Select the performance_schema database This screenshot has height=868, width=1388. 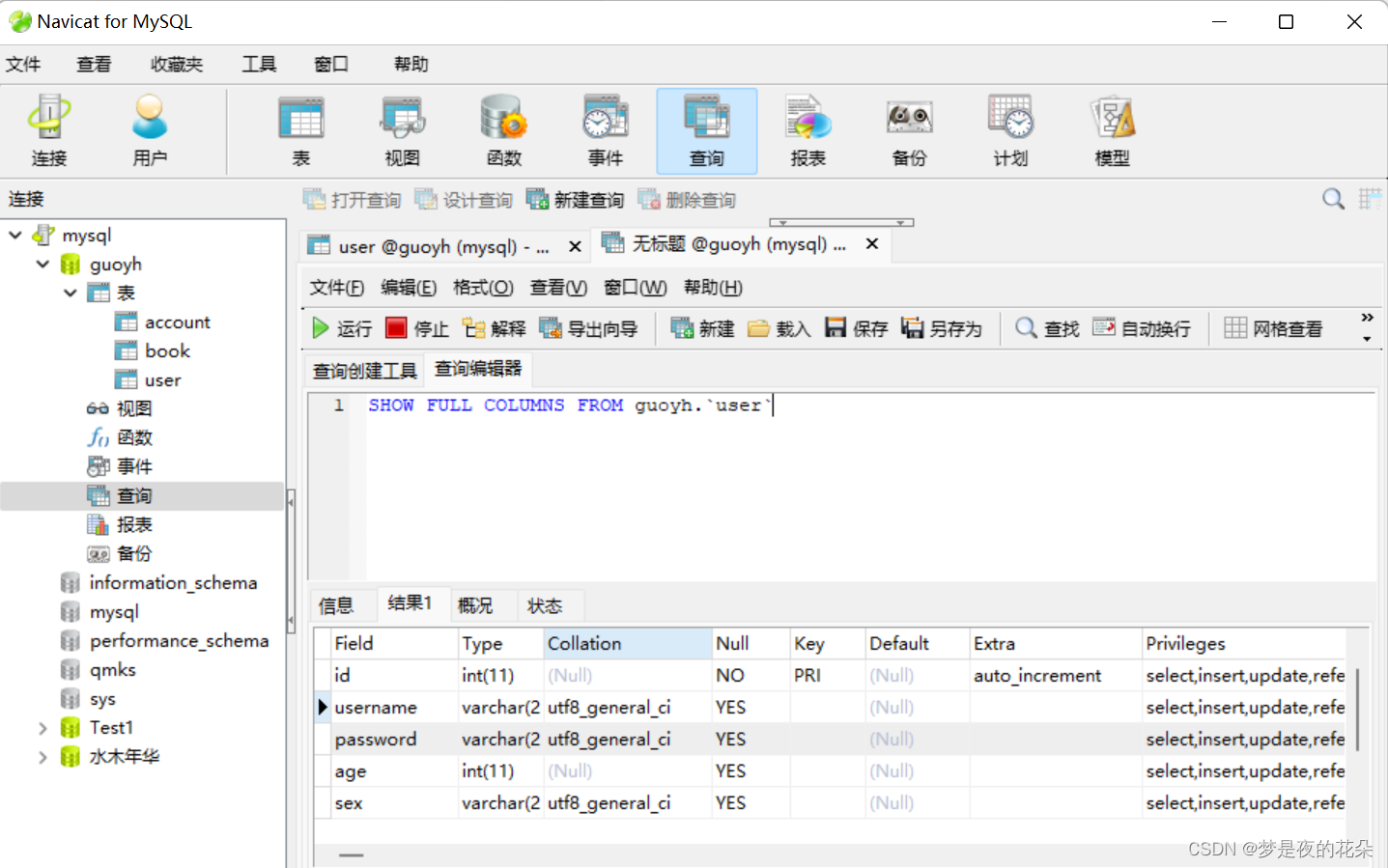coord(165,641)
